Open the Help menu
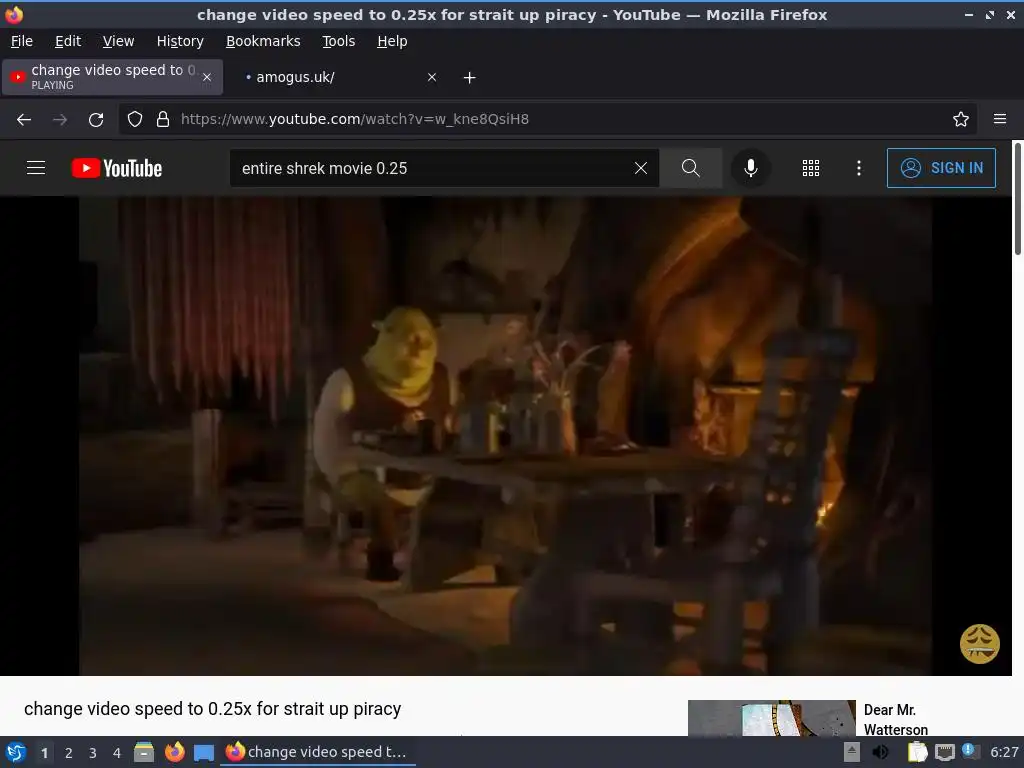The width and height of the screenshot is (1024, 768). click(x=392, y=41)
